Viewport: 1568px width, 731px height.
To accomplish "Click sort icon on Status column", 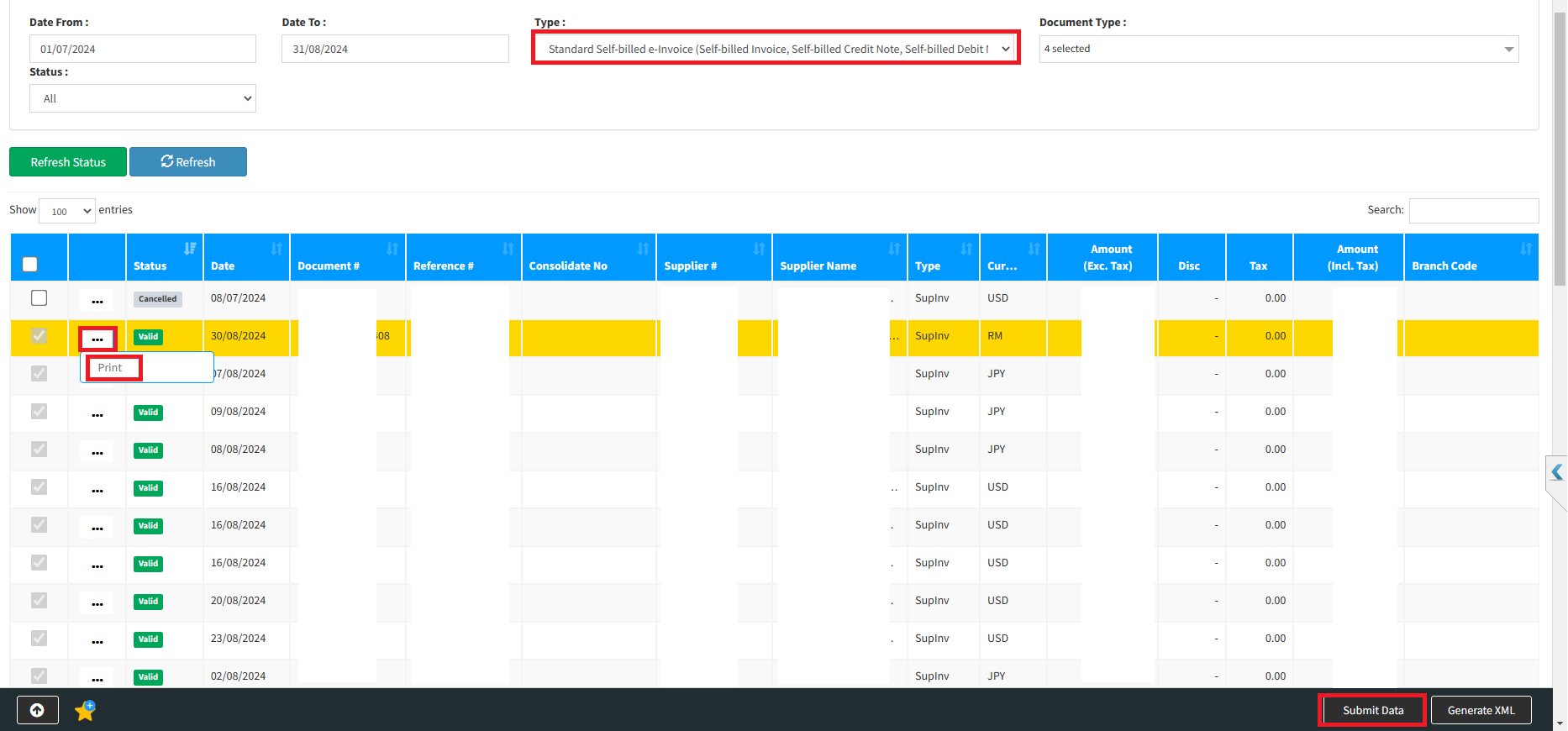I will (x=190, y=249).
